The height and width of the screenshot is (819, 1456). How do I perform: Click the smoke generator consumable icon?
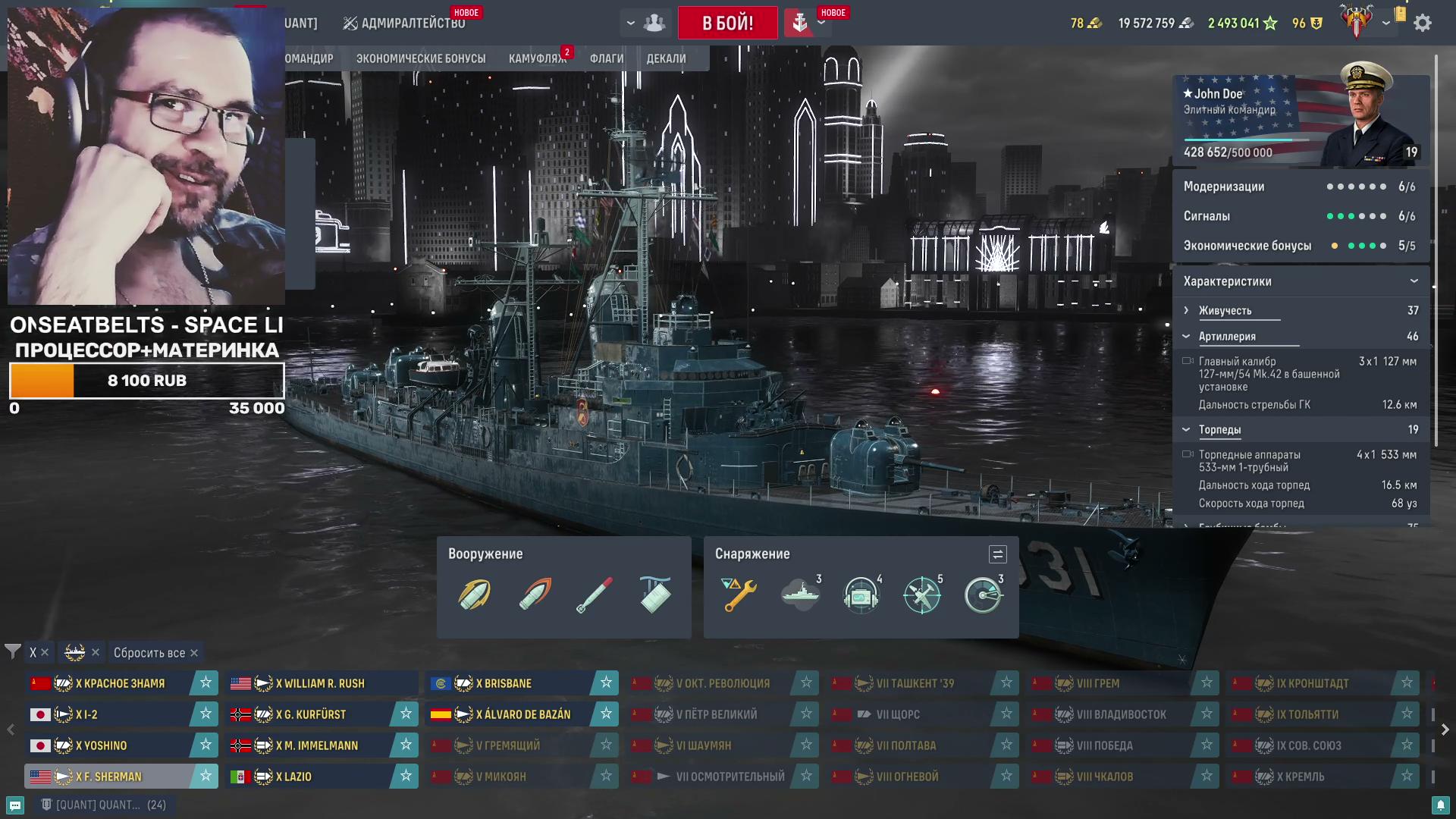tap(800, 595)
